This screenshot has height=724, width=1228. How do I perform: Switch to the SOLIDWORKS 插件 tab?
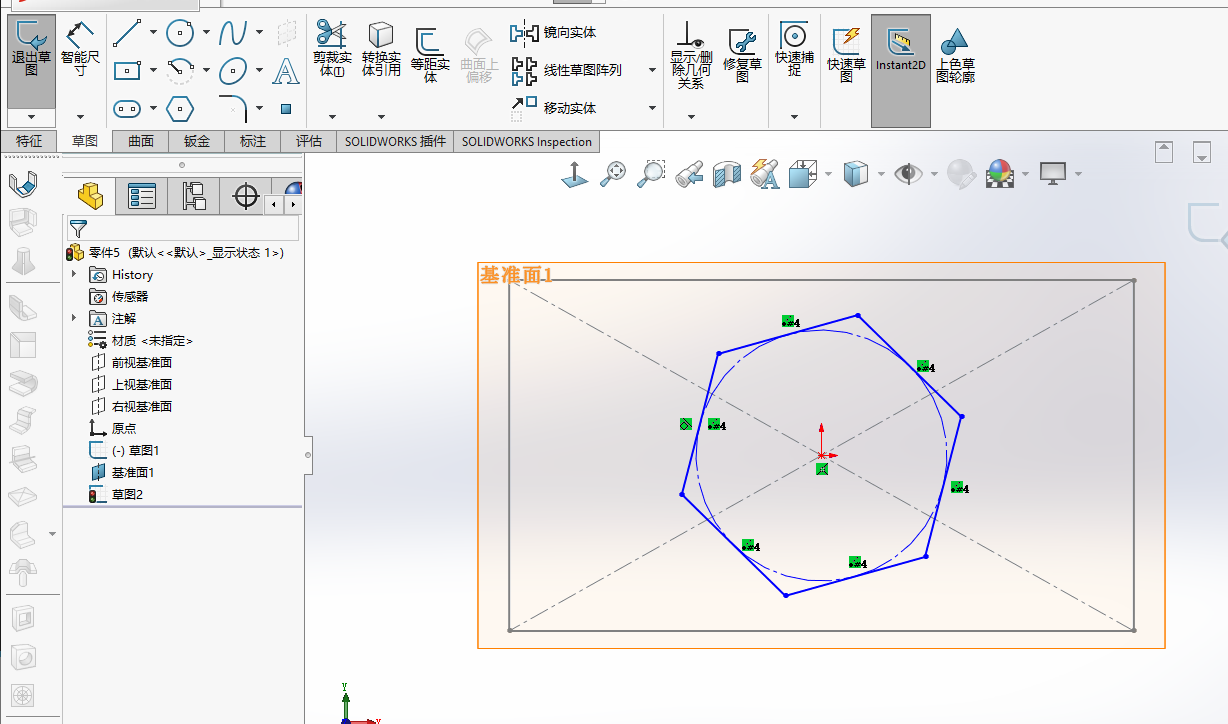(x=395, y=141)
